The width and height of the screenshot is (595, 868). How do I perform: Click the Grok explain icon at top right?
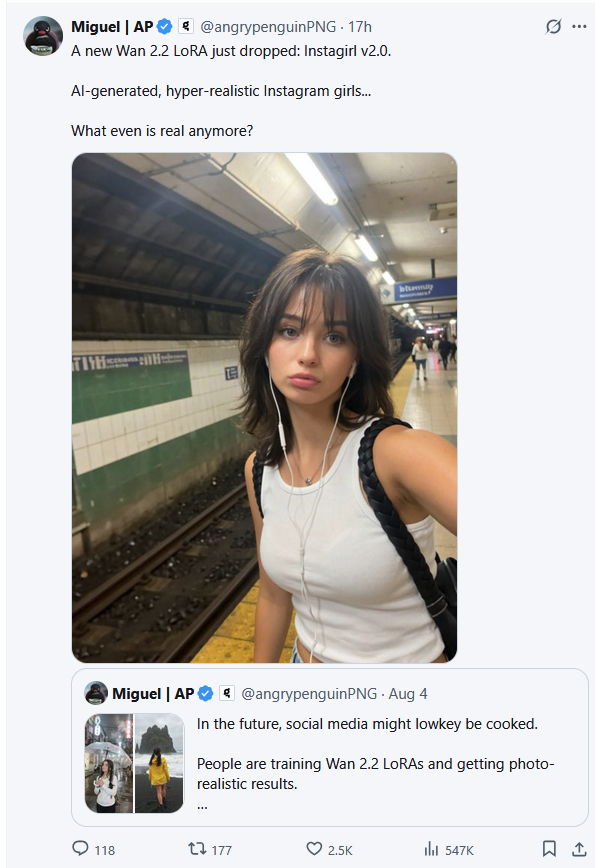pos(553,26)
